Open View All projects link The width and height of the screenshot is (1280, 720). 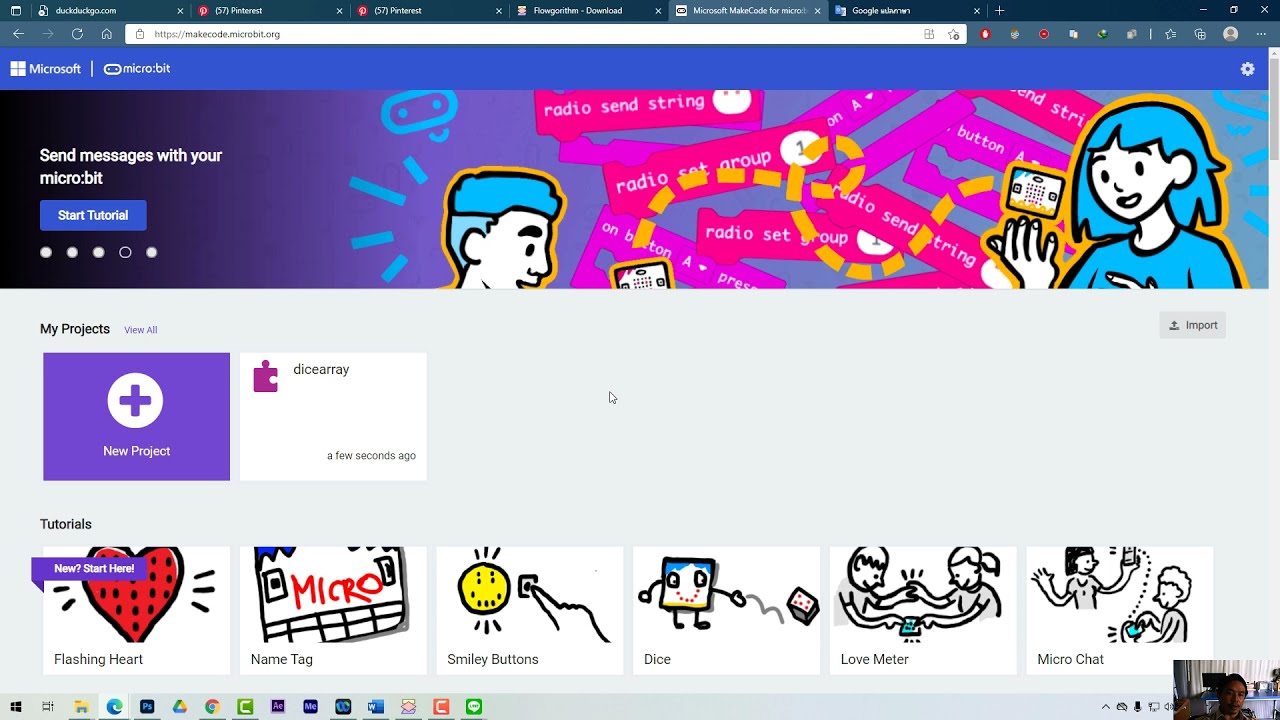coord(140,330)
